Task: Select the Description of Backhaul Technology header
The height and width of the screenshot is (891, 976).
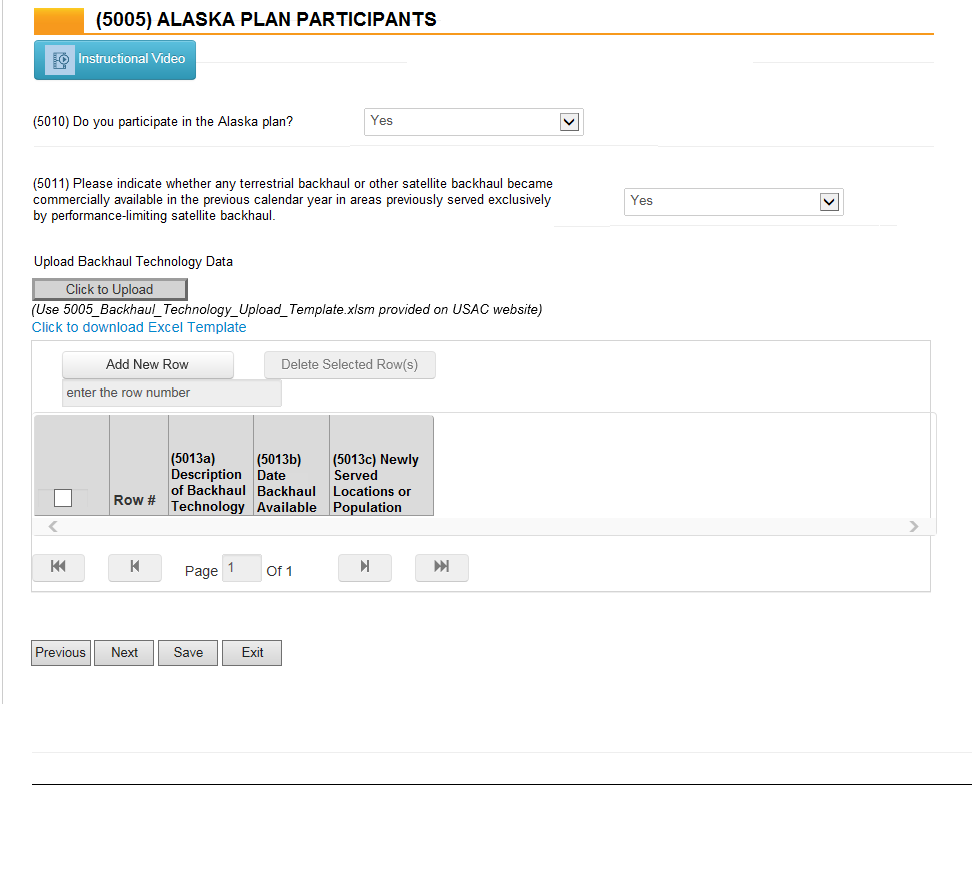Action: (x=211, y=466)
